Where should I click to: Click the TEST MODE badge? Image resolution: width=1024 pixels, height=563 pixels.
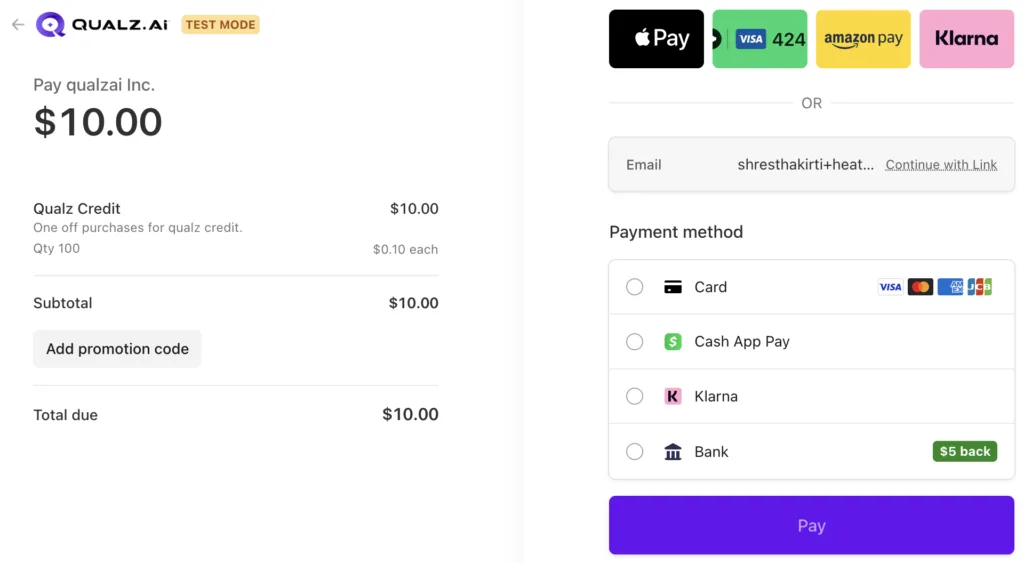tap(220, 25)
